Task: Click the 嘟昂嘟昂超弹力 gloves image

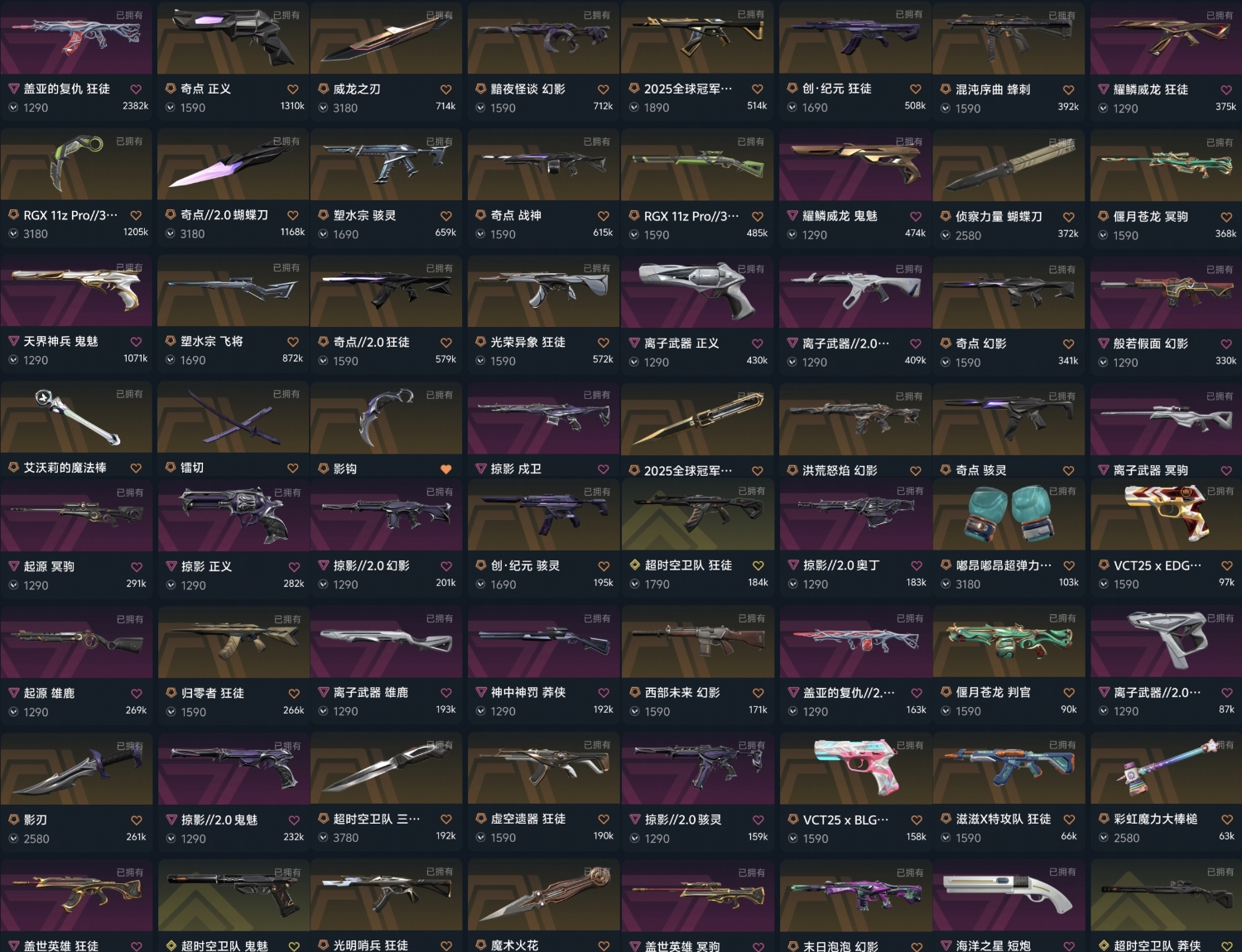Action: pyautogui.click(x=1009, y=515)
